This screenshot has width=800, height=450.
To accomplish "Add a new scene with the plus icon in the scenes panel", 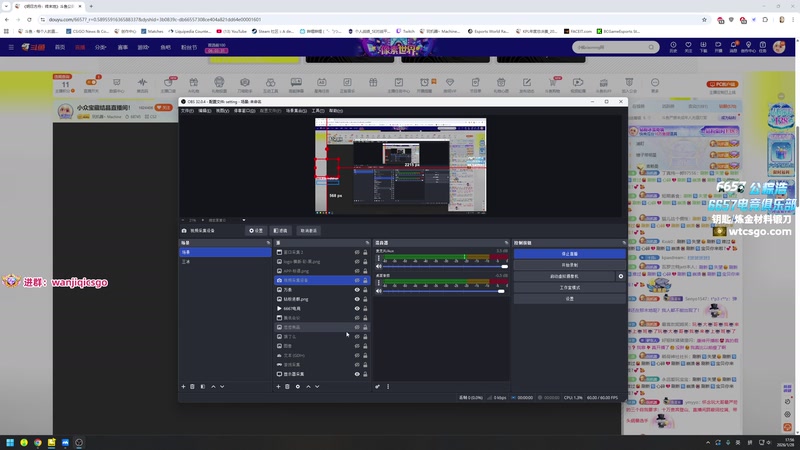I will (183, 387).
